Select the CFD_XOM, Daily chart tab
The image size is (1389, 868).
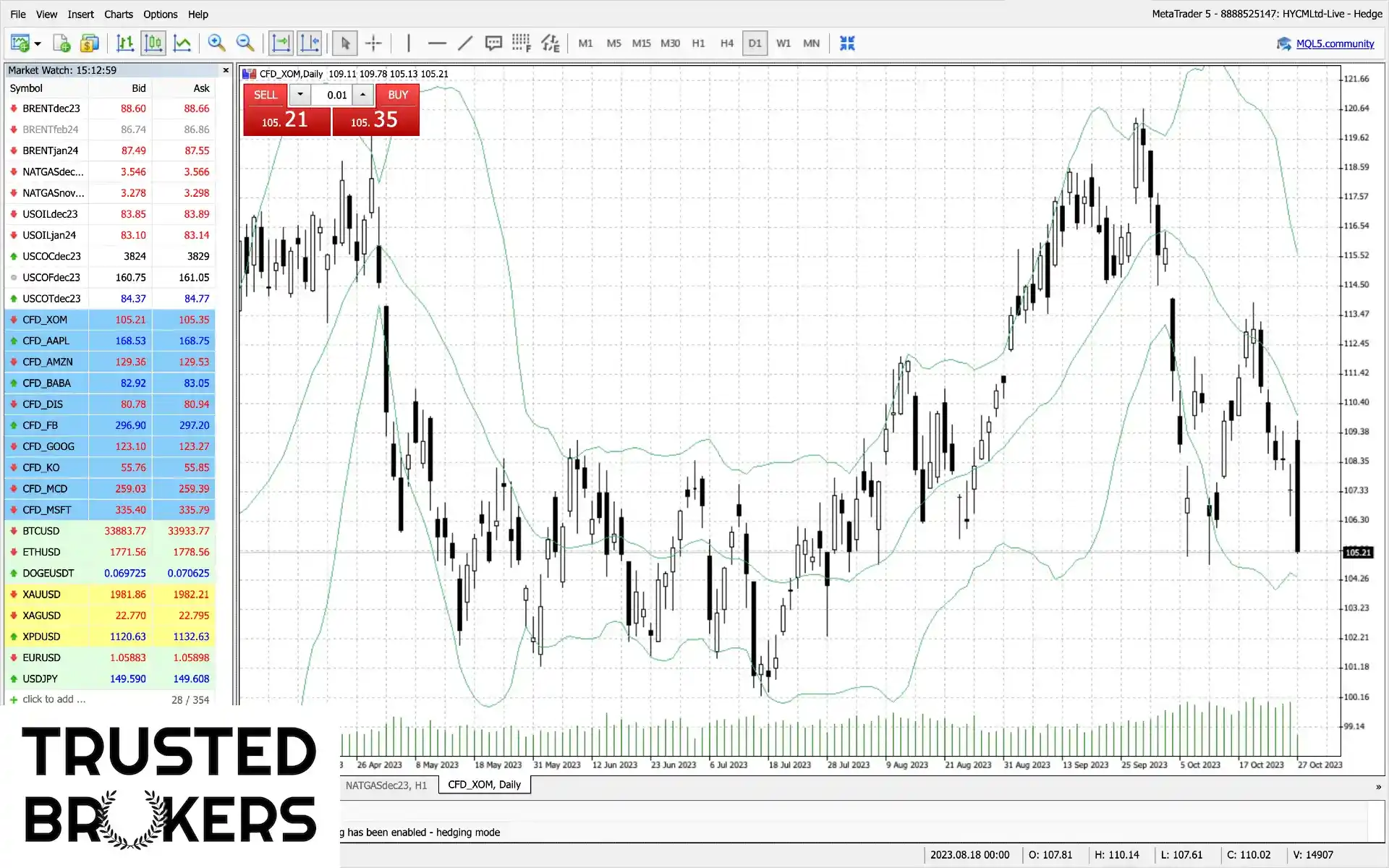pos(484,785)
